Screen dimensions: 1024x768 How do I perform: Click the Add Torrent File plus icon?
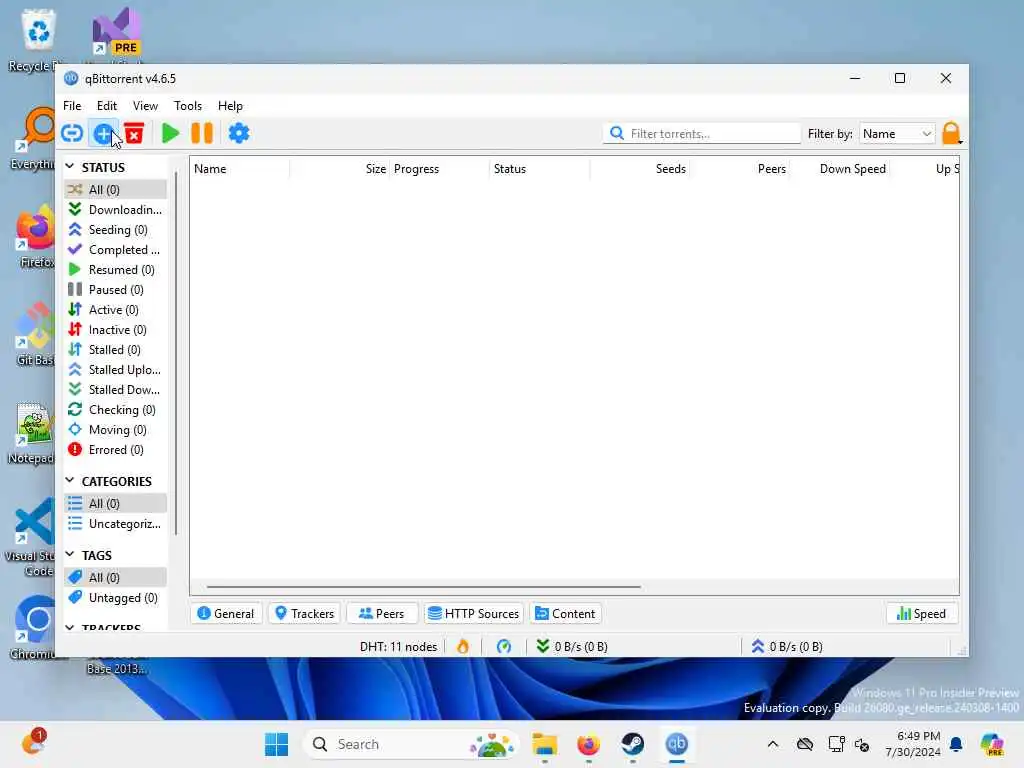[x=103, y=133]
